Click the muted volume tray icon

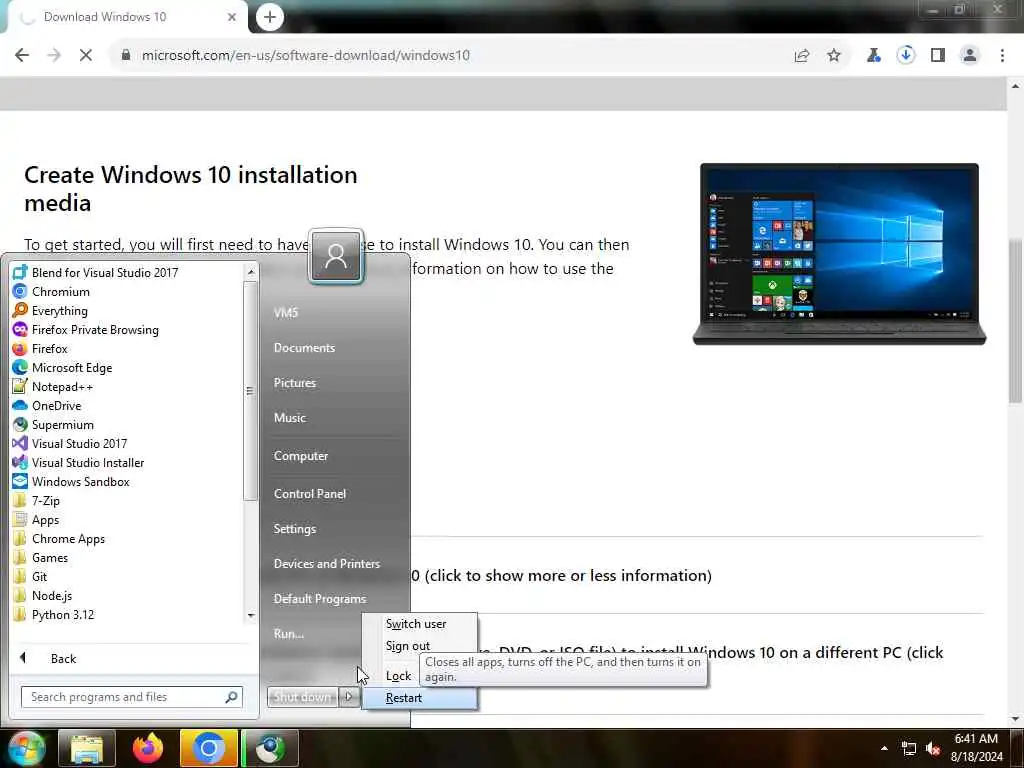934,748
